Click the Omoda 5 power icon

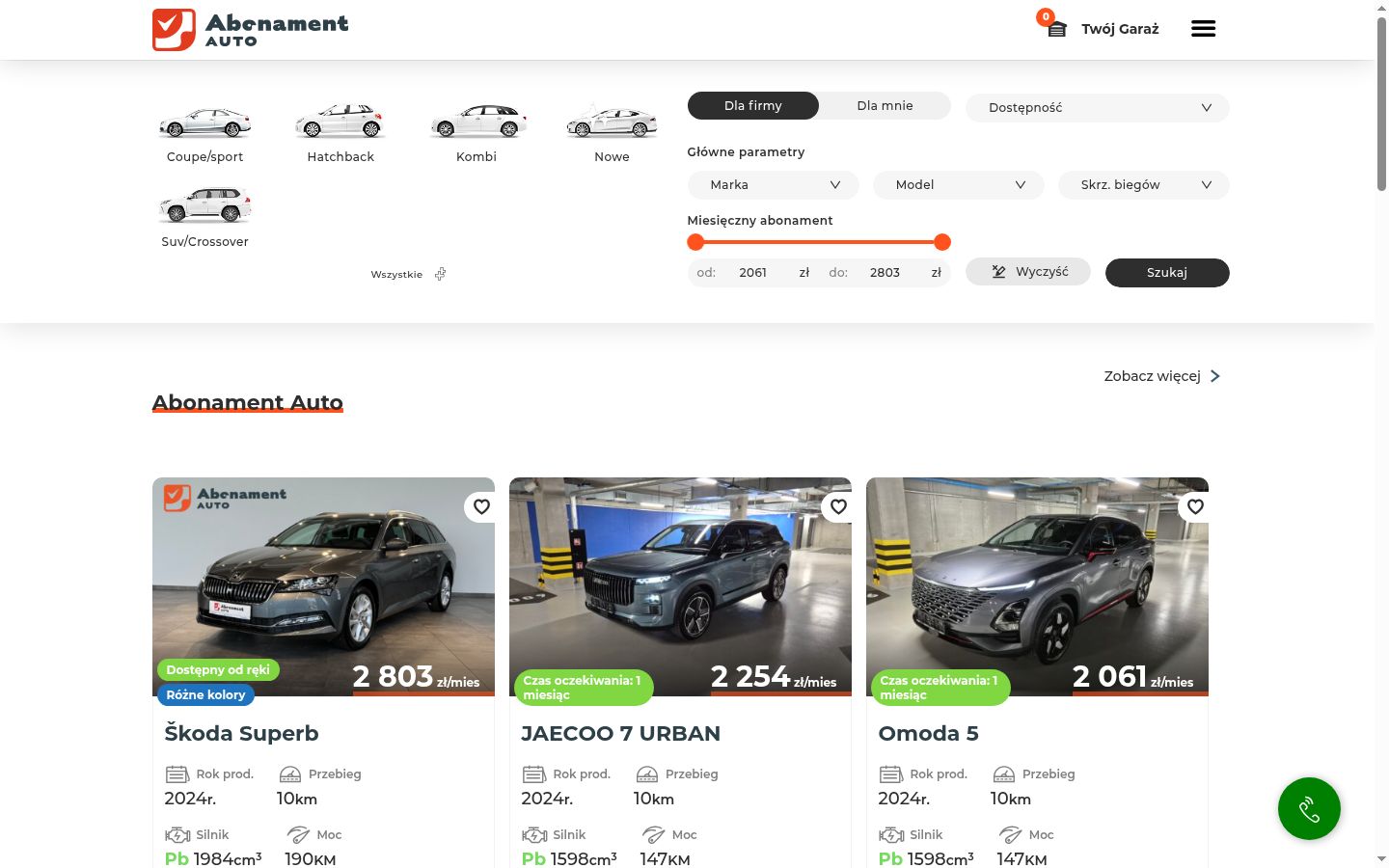point(1010,835)
